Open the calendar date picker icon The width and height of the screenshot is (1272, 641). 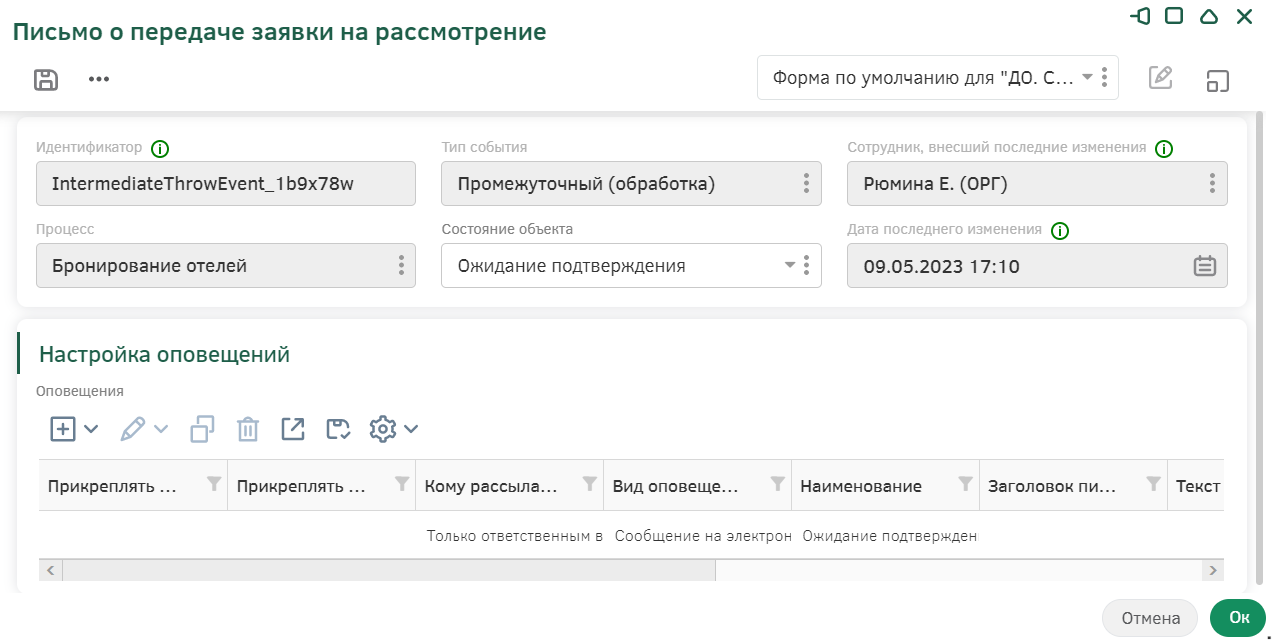point(1205,266)
